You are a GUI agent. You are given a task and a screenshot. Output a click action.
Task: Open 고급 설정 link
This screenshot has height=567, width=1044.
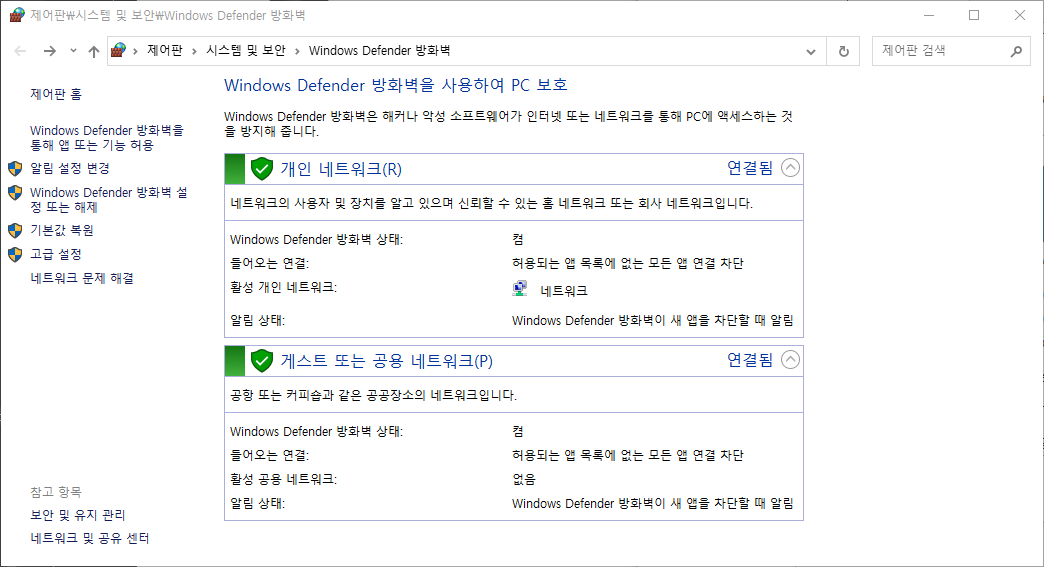56,254
